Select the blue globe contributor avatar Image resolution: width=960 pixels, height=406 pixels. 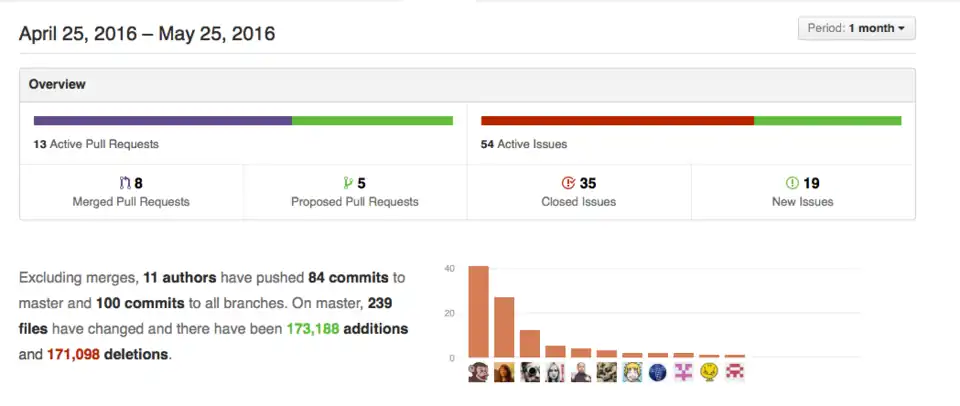(x=658, y=372)
